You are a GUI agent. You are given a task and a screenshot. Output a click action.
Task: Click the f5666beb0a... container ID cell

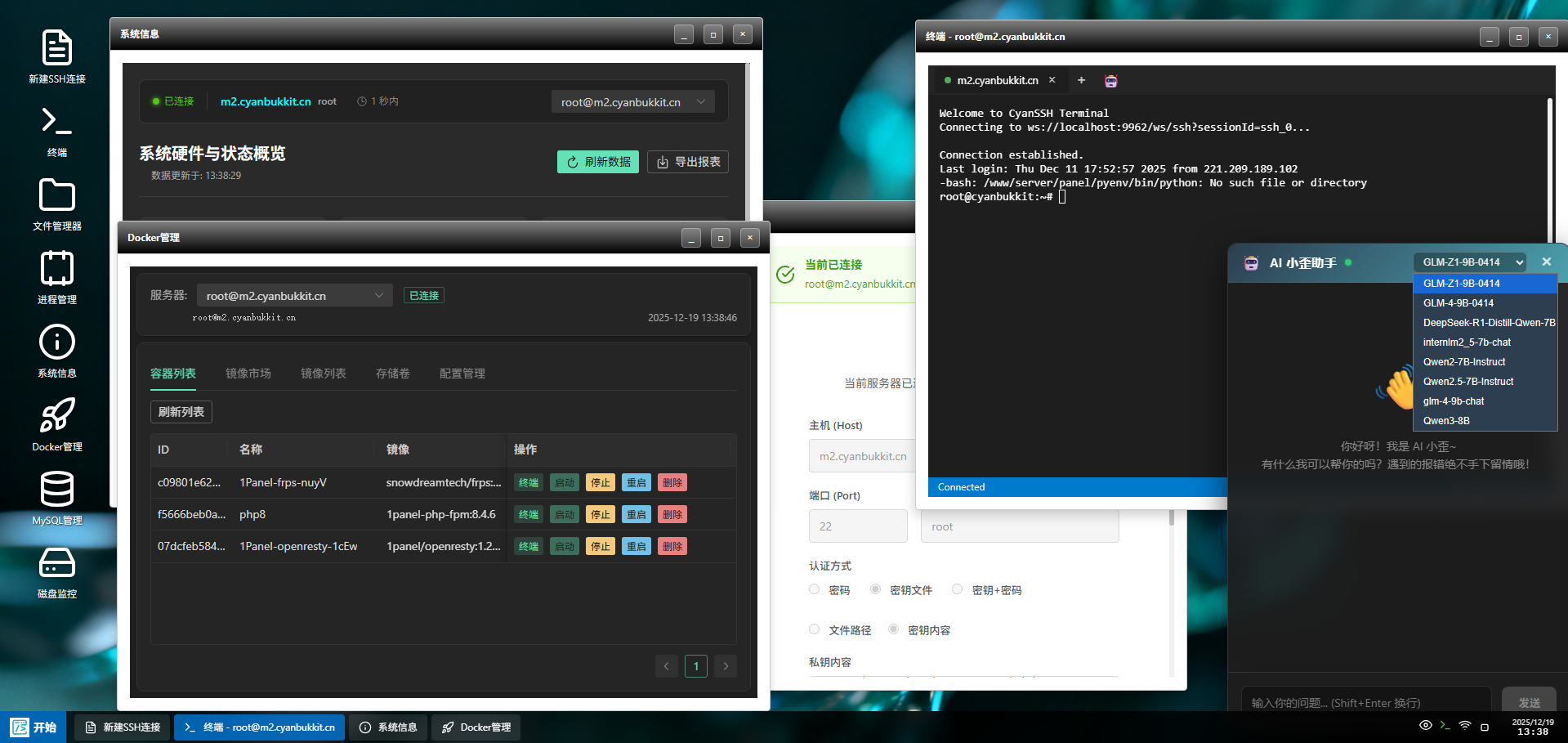coord(190,515)
